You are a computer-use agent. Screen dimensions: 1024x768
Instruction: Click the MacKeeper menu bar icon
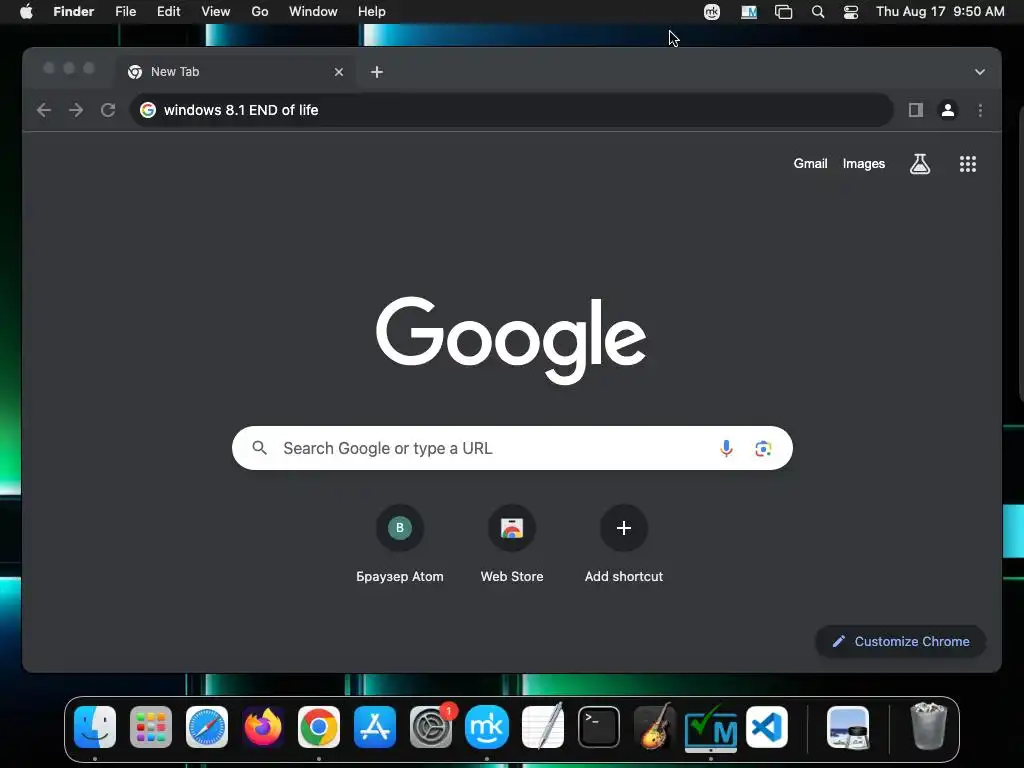coord(712,12)
